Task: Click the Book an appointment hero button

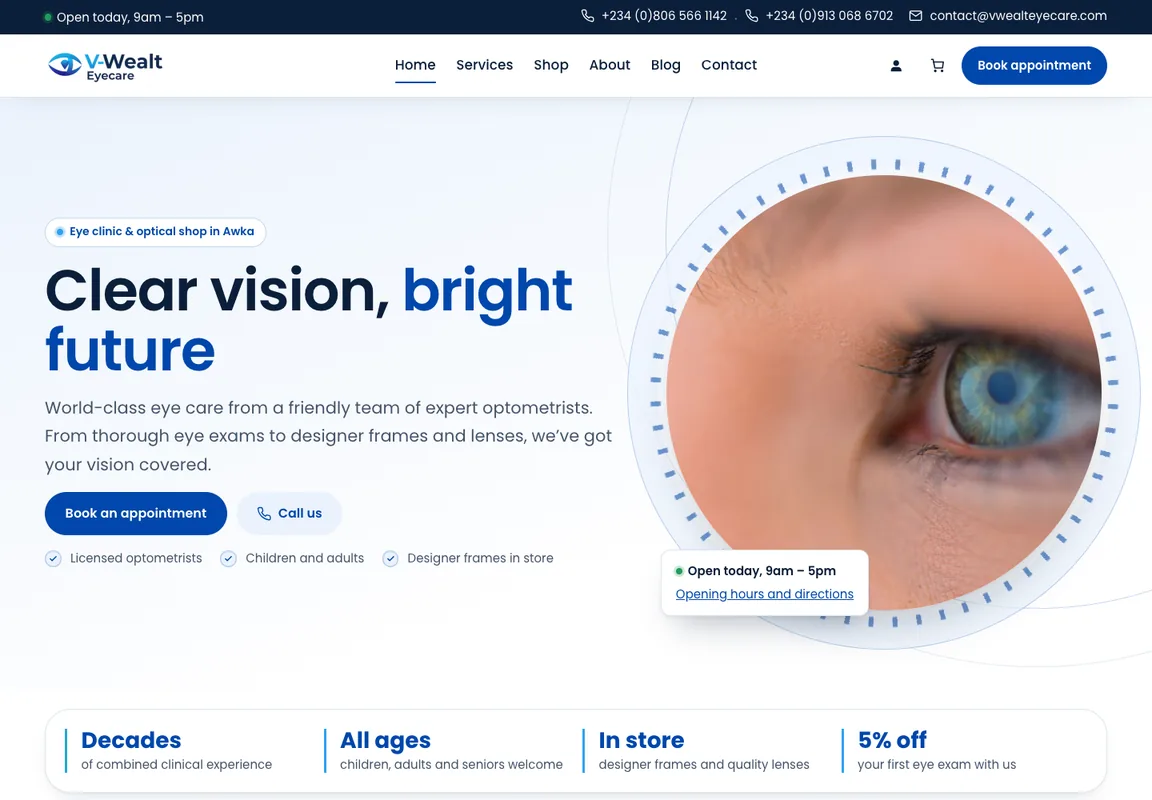Action: point(136,513)
